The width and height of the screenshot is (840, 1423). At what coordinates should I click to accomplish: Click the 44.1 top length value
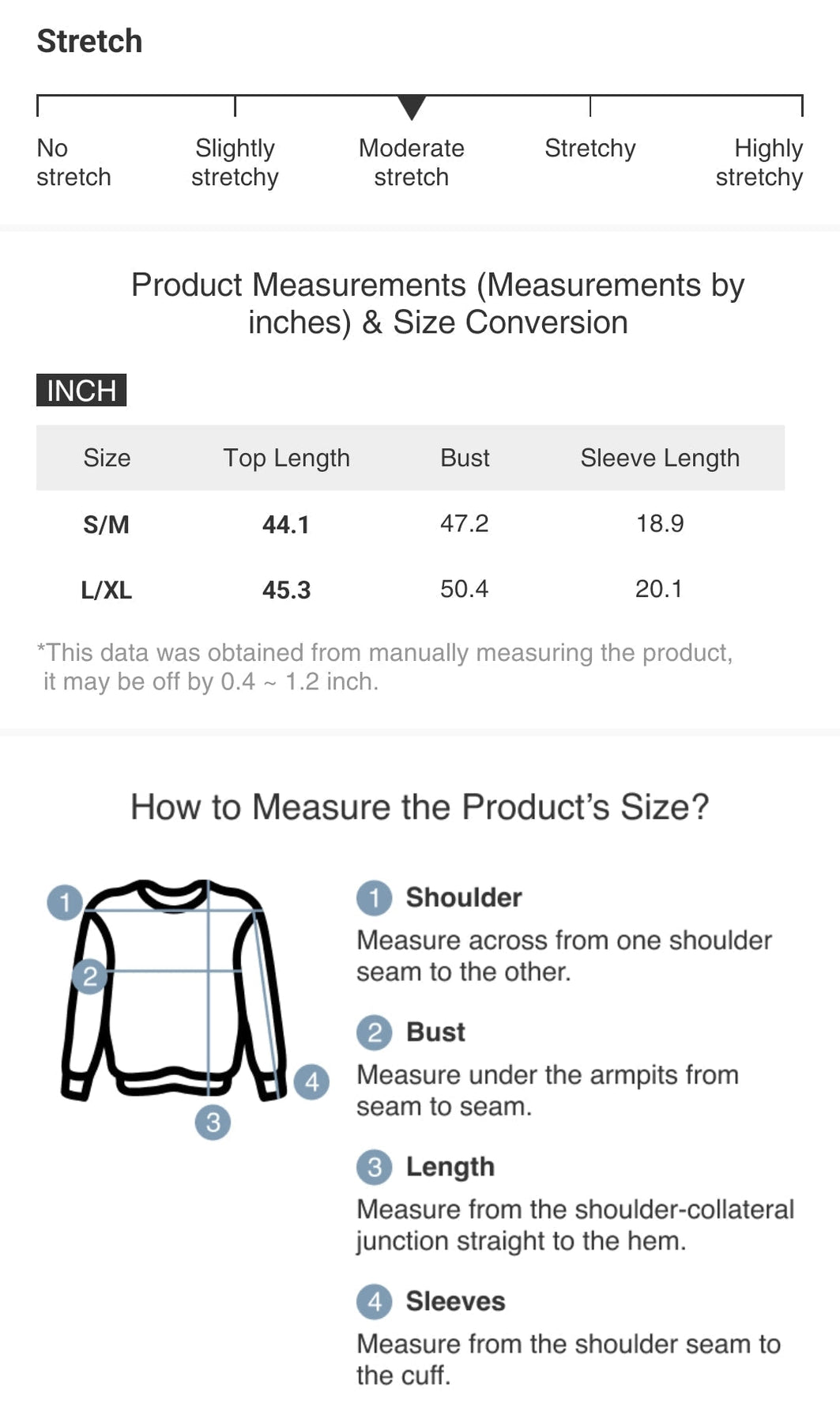[x=286, y=524]
